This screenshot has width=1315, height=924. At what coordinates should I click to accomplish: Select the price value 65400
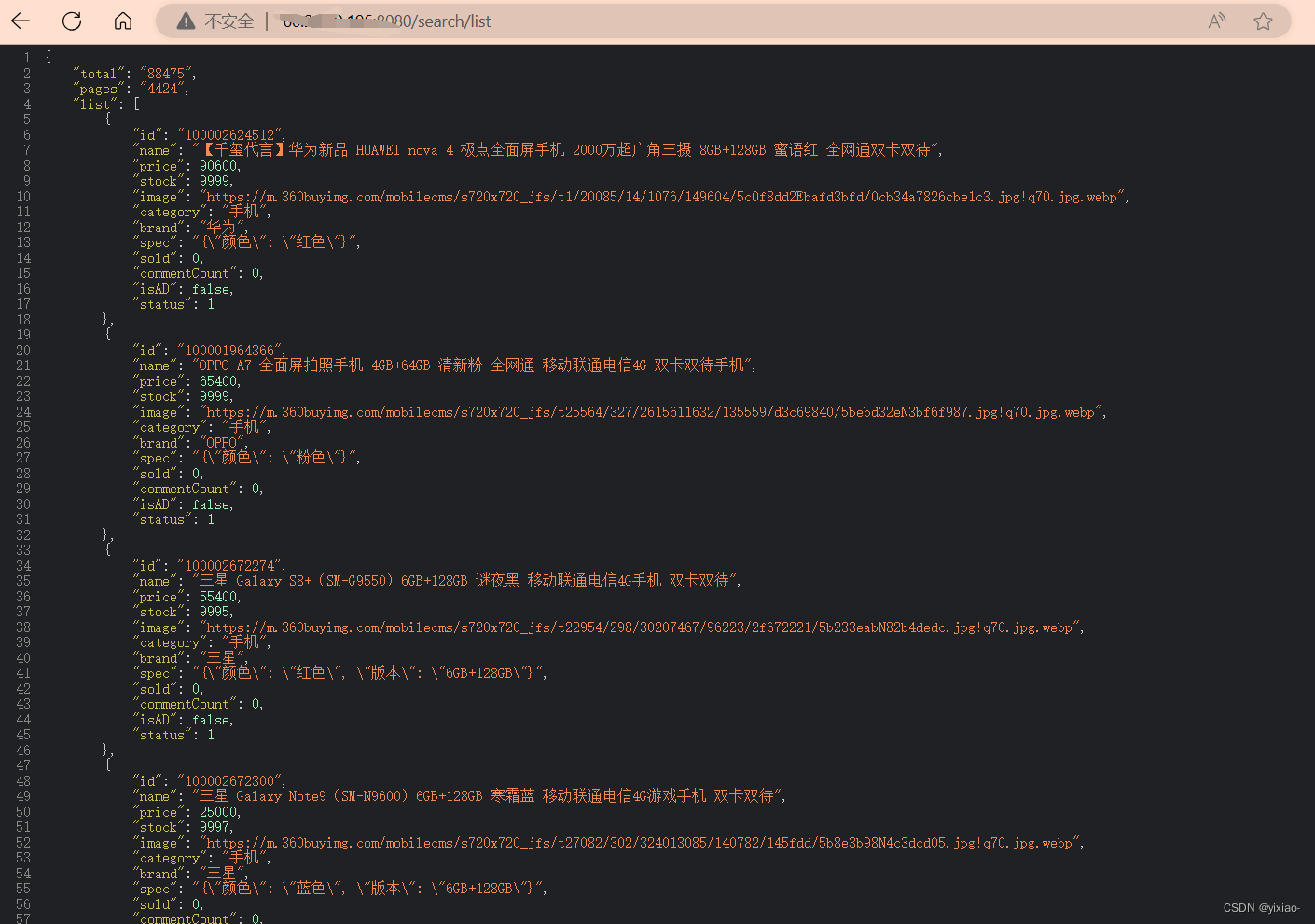[218, 381]
